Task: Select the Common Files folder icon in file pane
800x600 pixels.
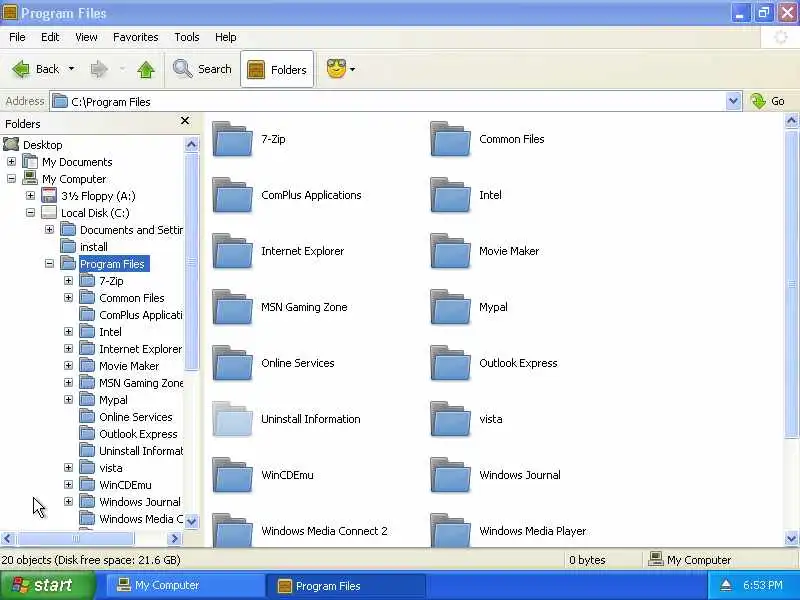Action: click(450, 139)
